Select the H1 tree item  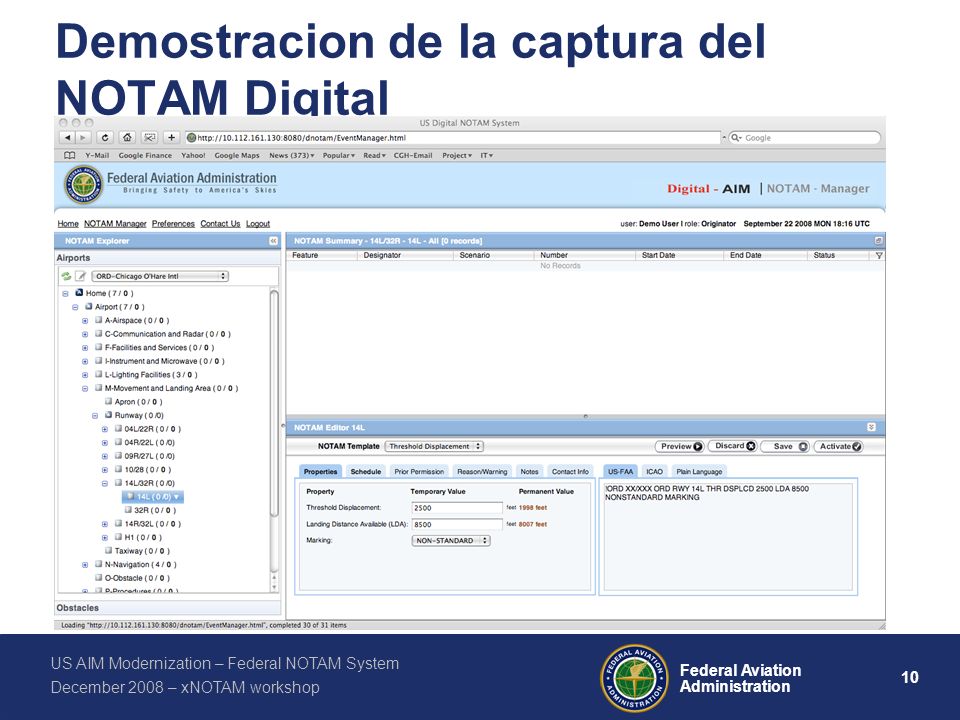[x=138, y=538]
